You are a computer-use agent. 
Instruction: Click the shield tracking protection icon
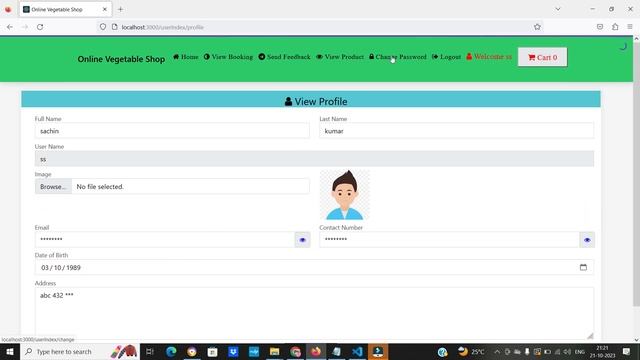coord(103,27)
